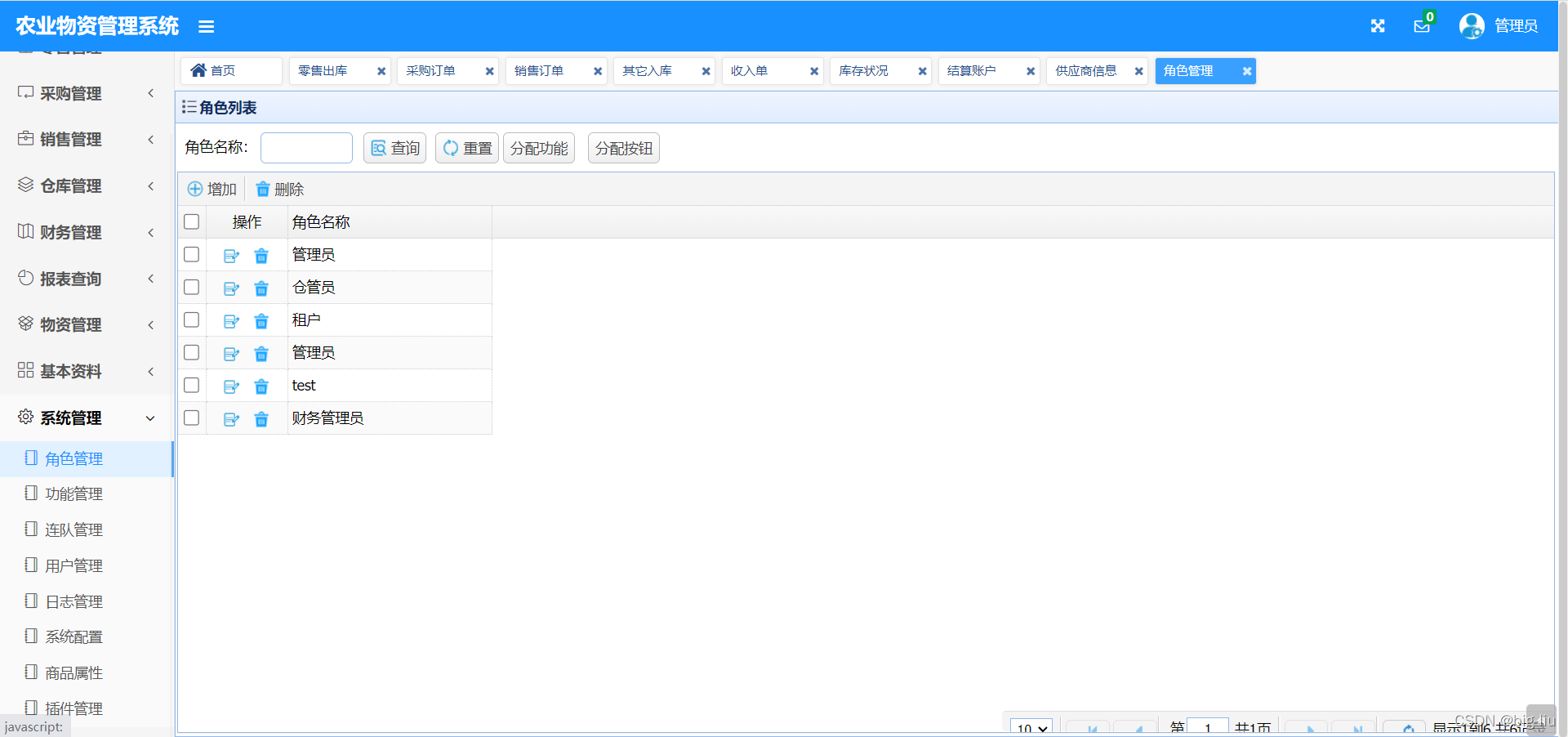Edit the 财务管理员 role
Screen dimensions: 1568x737
coord(231,419)
